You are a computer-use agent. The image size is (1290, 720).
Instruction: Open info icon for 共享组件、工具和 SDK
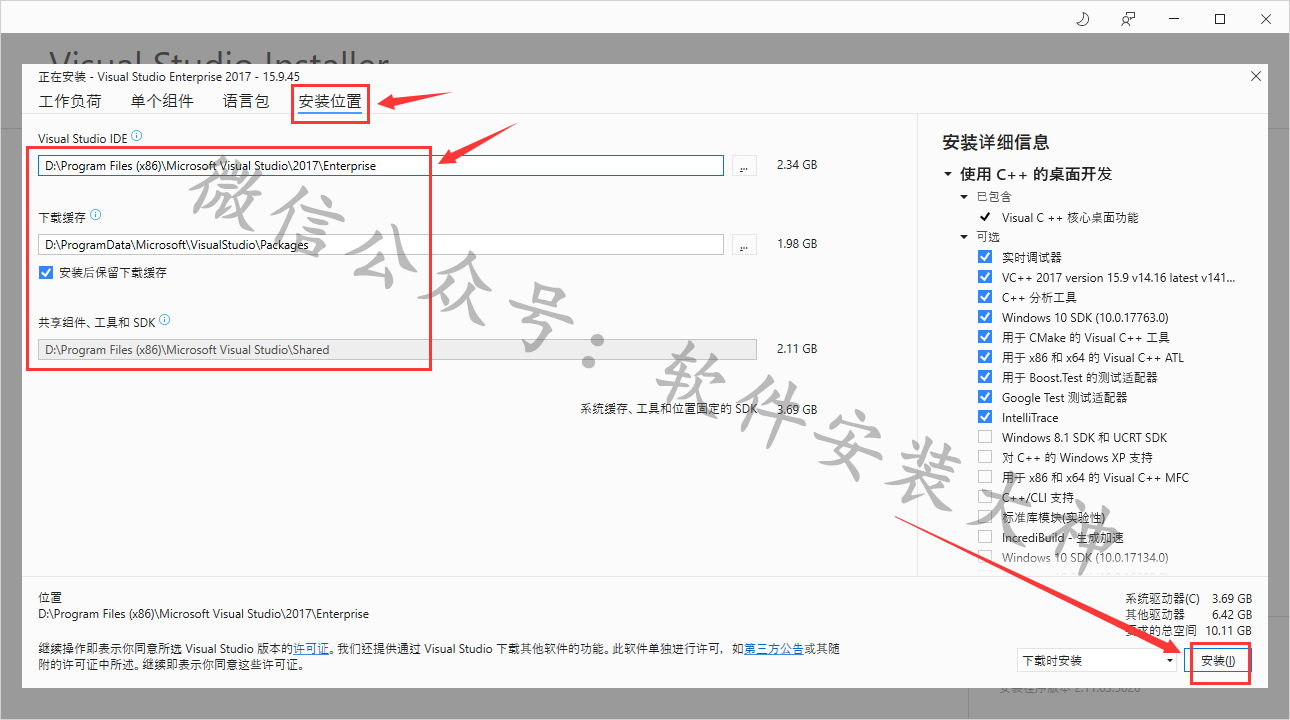coord(165,320)
